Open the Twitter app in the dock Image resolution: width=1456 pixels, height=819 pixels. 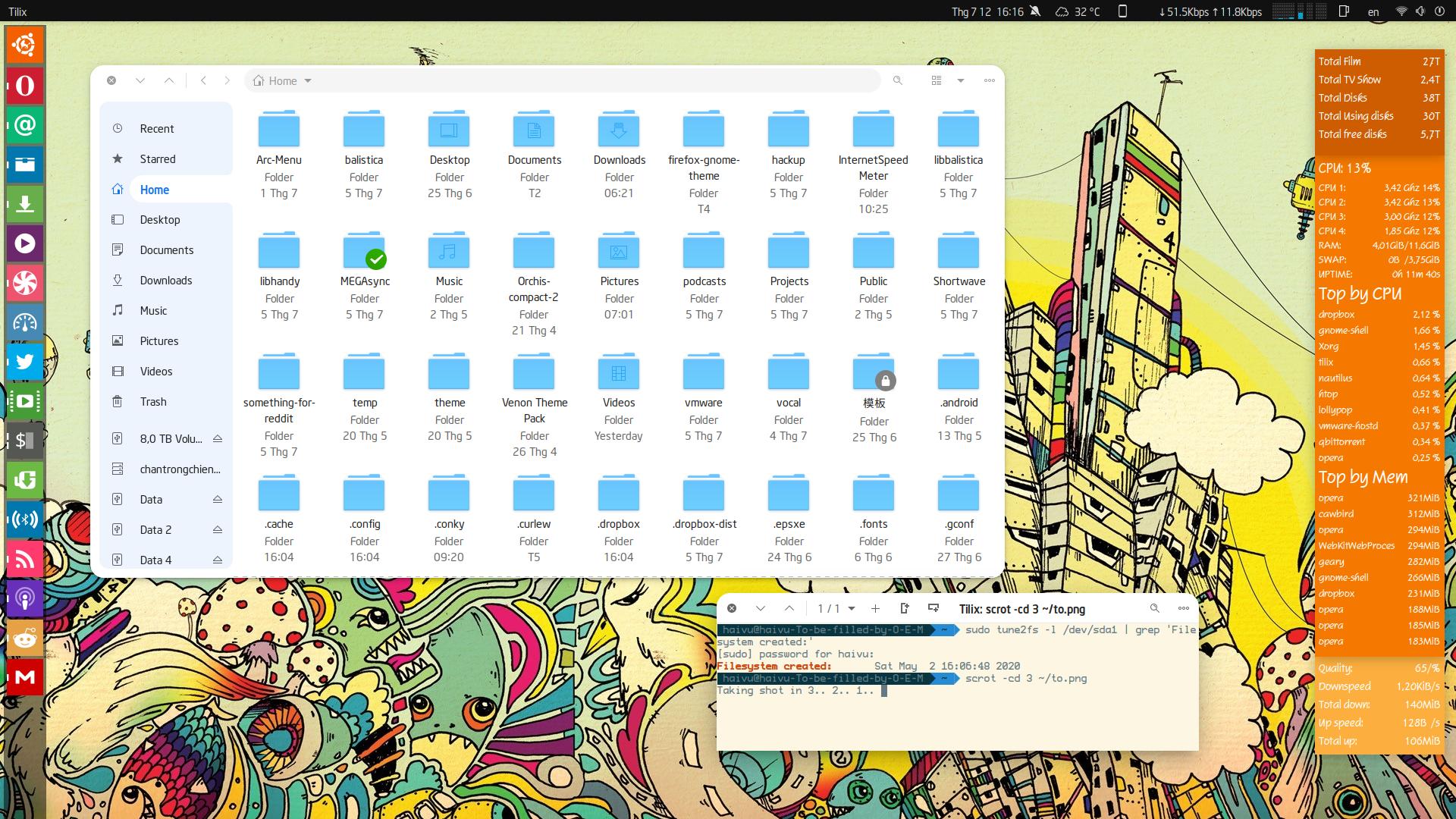coord(25,362)
